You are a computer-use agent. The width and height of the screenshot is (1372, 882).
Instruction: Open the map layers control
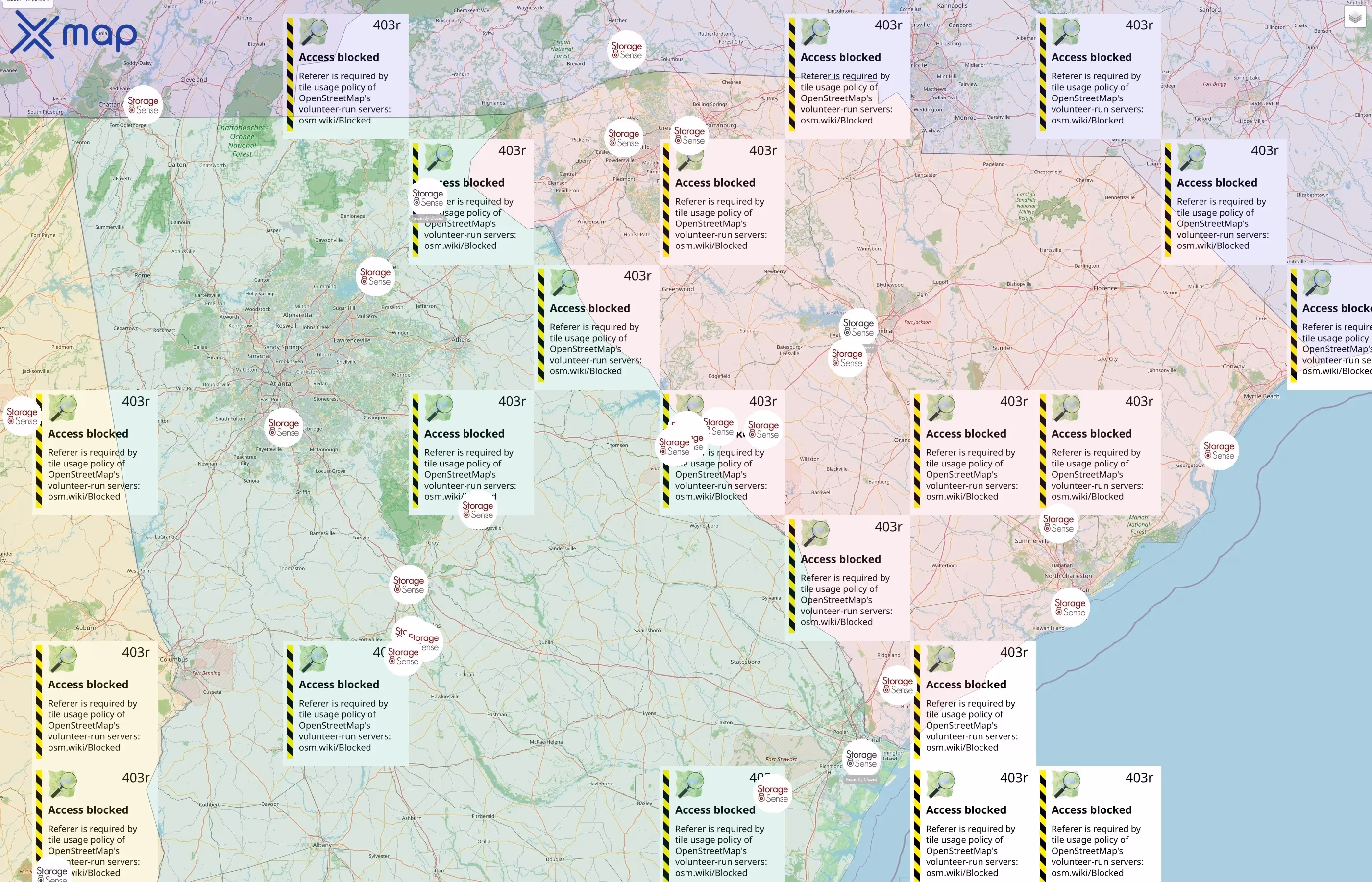[1355, 18]
